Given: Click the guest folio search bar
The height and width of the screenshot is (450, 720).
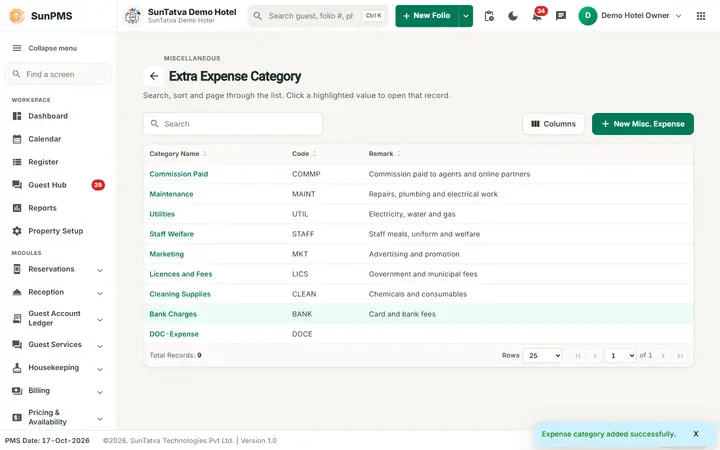Looking at the screenshot, I should tap(318, 16).
